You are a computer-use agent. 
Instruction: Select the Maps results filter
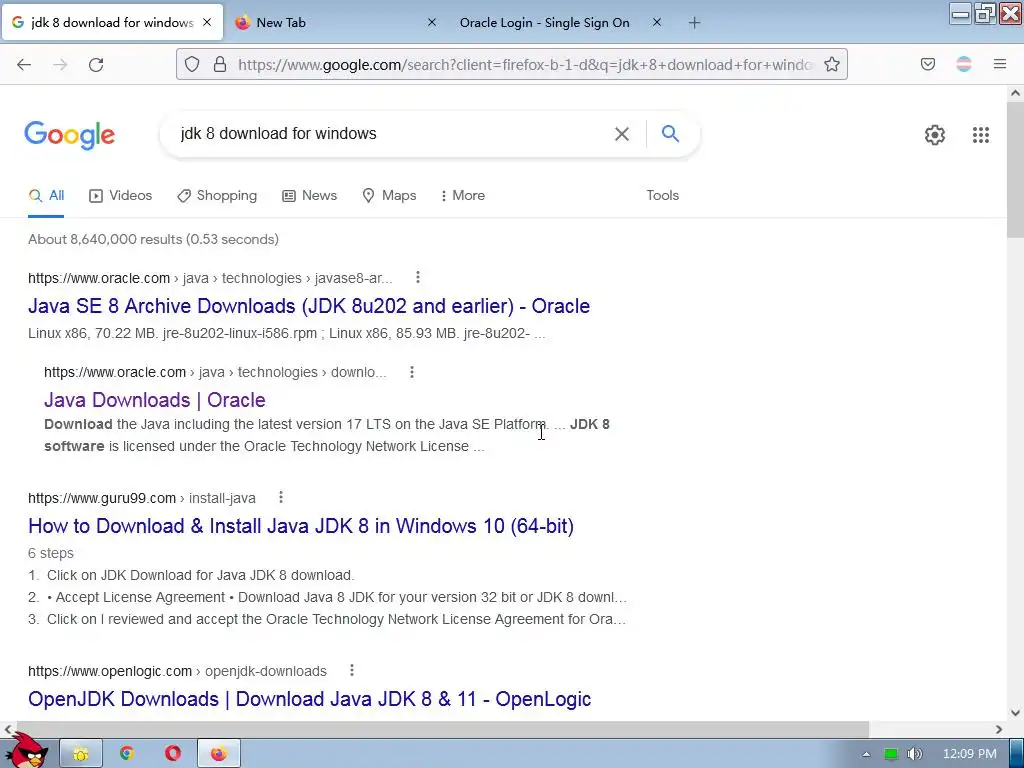(389, 195)
